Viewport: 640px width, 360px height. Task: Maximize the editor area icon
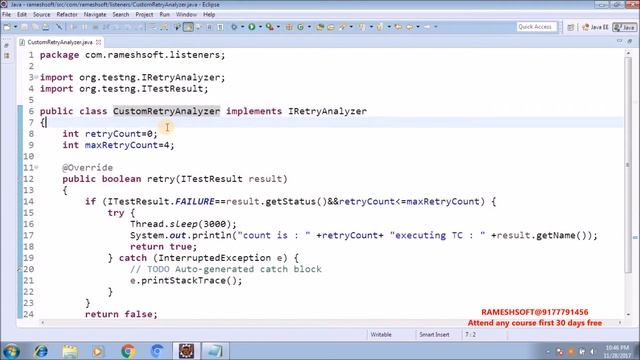pyautogui.click(x=630, y=42)
